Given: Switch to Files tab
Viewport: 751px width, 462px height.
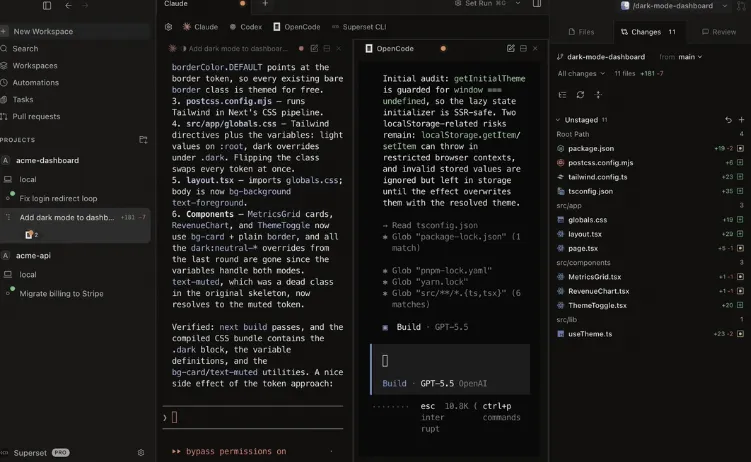Looking at the screenshot, I should 581,32.
